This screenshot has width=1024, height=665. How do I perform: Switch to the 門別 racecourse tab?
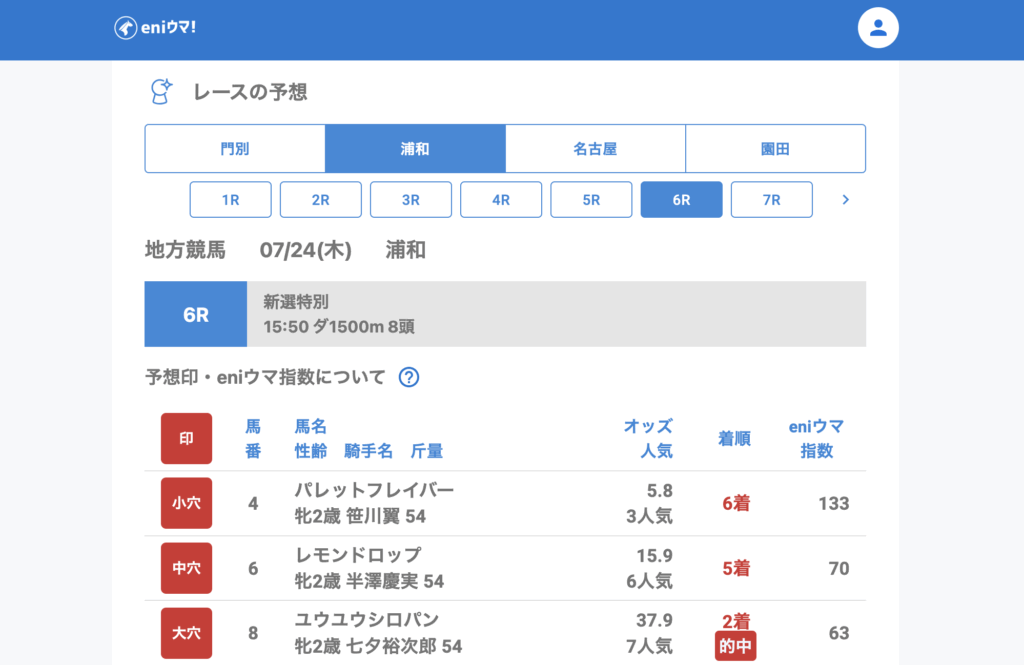click(x=235, y=149)
